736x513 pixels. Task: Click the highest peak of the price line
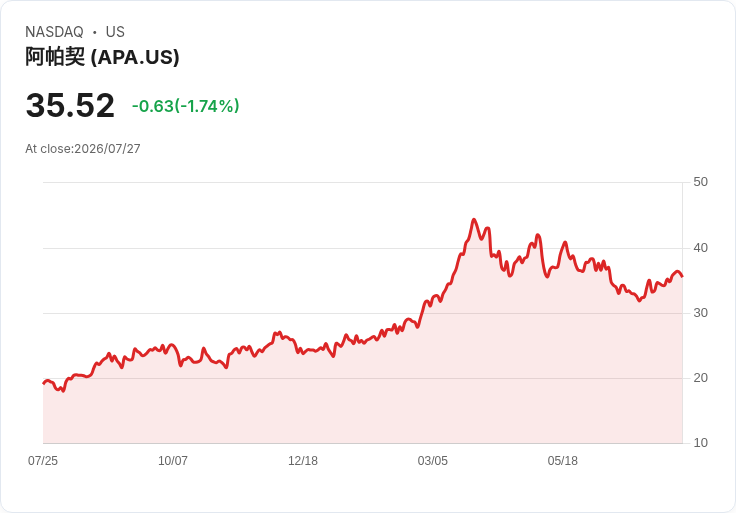474,220
